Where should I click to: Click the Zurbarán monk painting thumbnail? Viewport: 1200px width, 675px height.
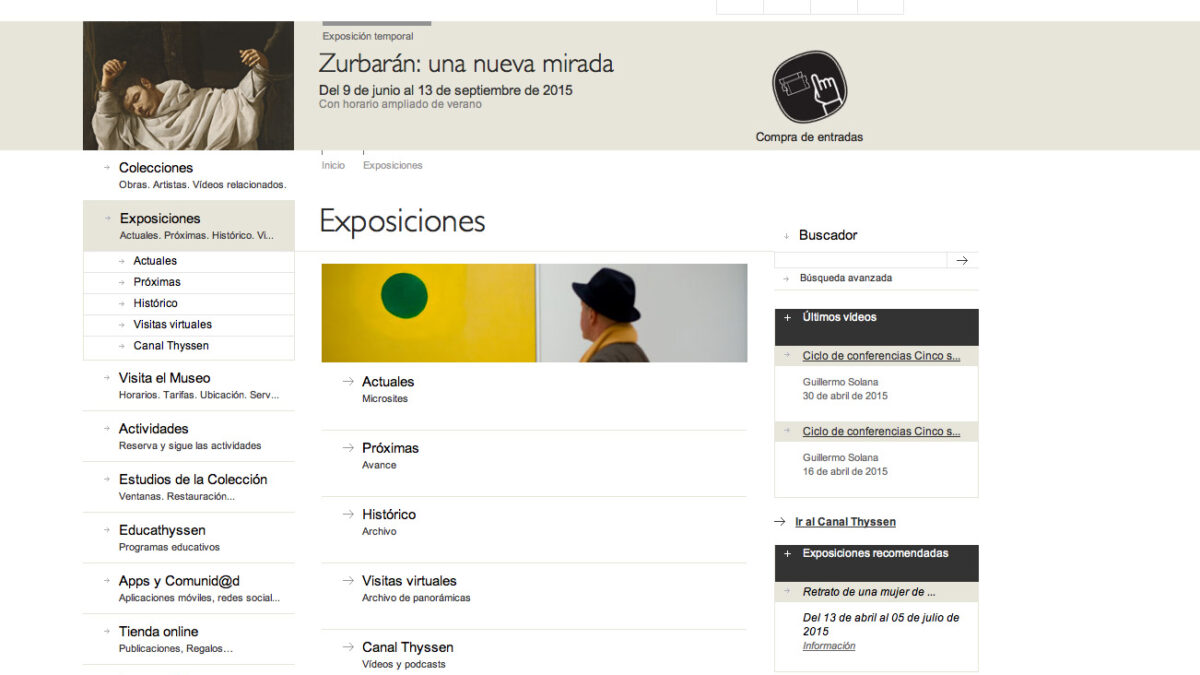tap(188, 86)
